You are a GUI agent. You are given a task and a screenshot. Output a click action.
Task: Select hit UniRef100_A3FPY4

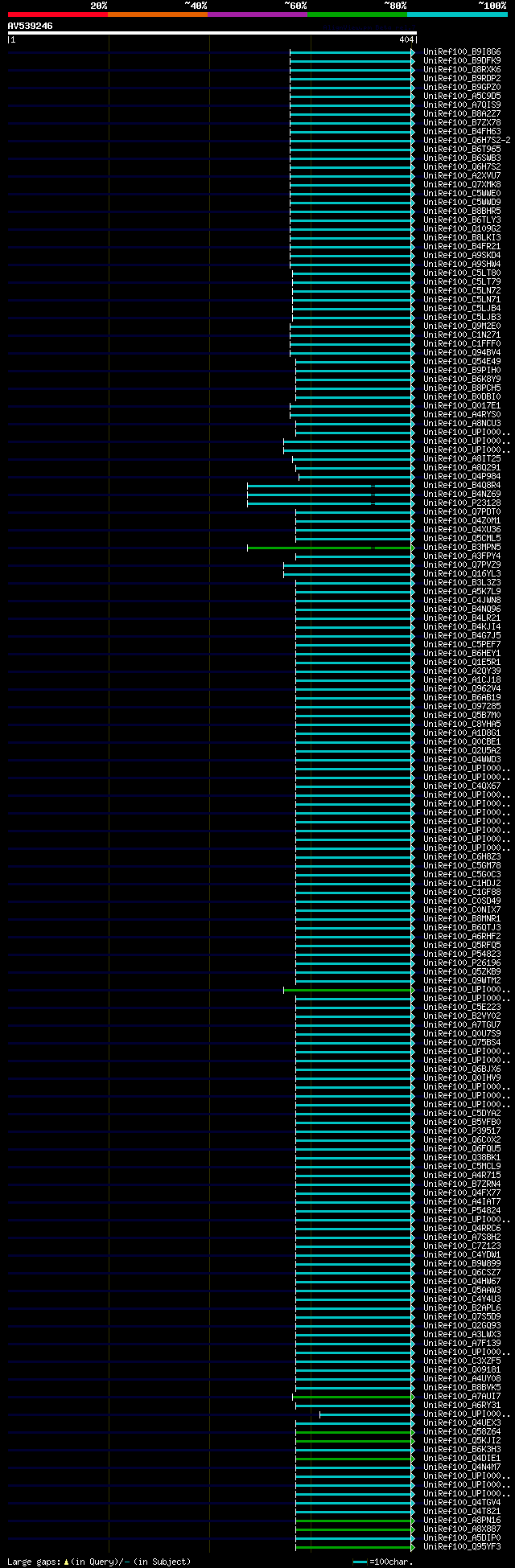(x=462, y=556)
